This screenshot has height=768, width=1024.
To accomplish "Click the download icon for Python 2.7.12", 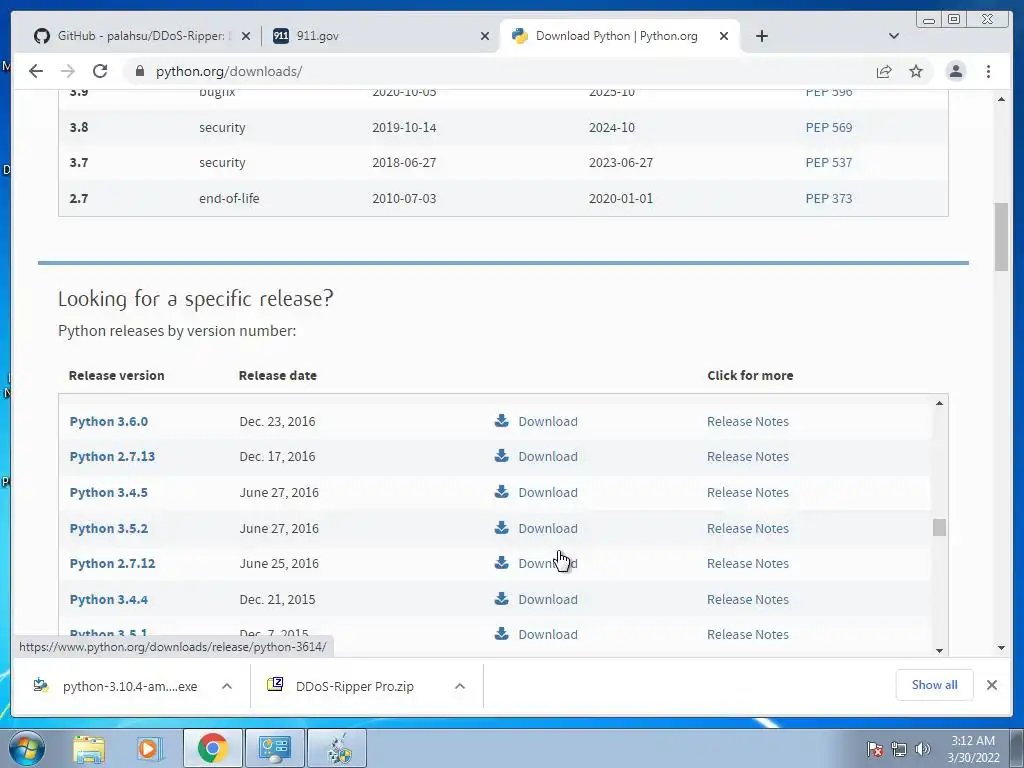I will pyautogui.click(x=502, y=563).
